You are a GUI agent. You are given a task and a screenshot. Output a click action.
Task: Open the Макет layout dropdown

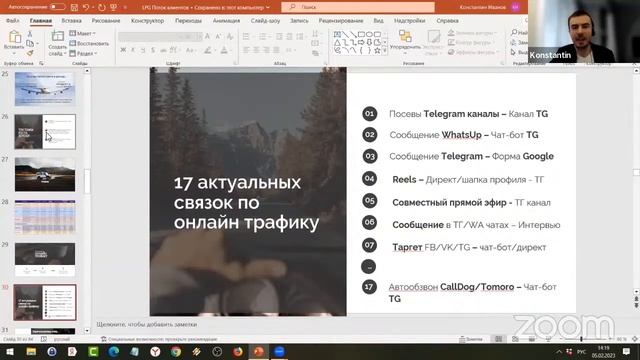pyautogui.click(x=82, y=33)
